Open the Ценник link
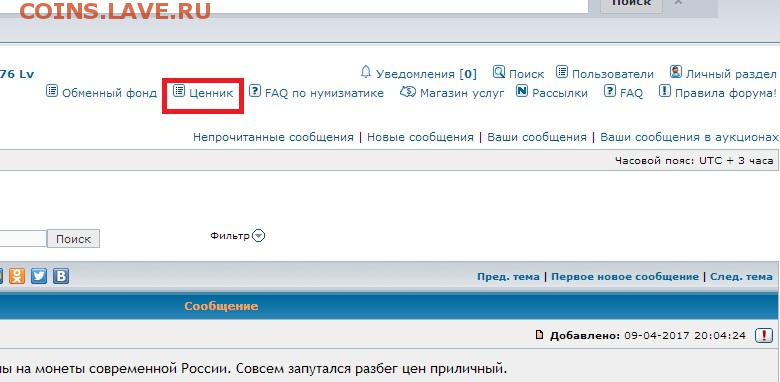 [x=211, y=93]
